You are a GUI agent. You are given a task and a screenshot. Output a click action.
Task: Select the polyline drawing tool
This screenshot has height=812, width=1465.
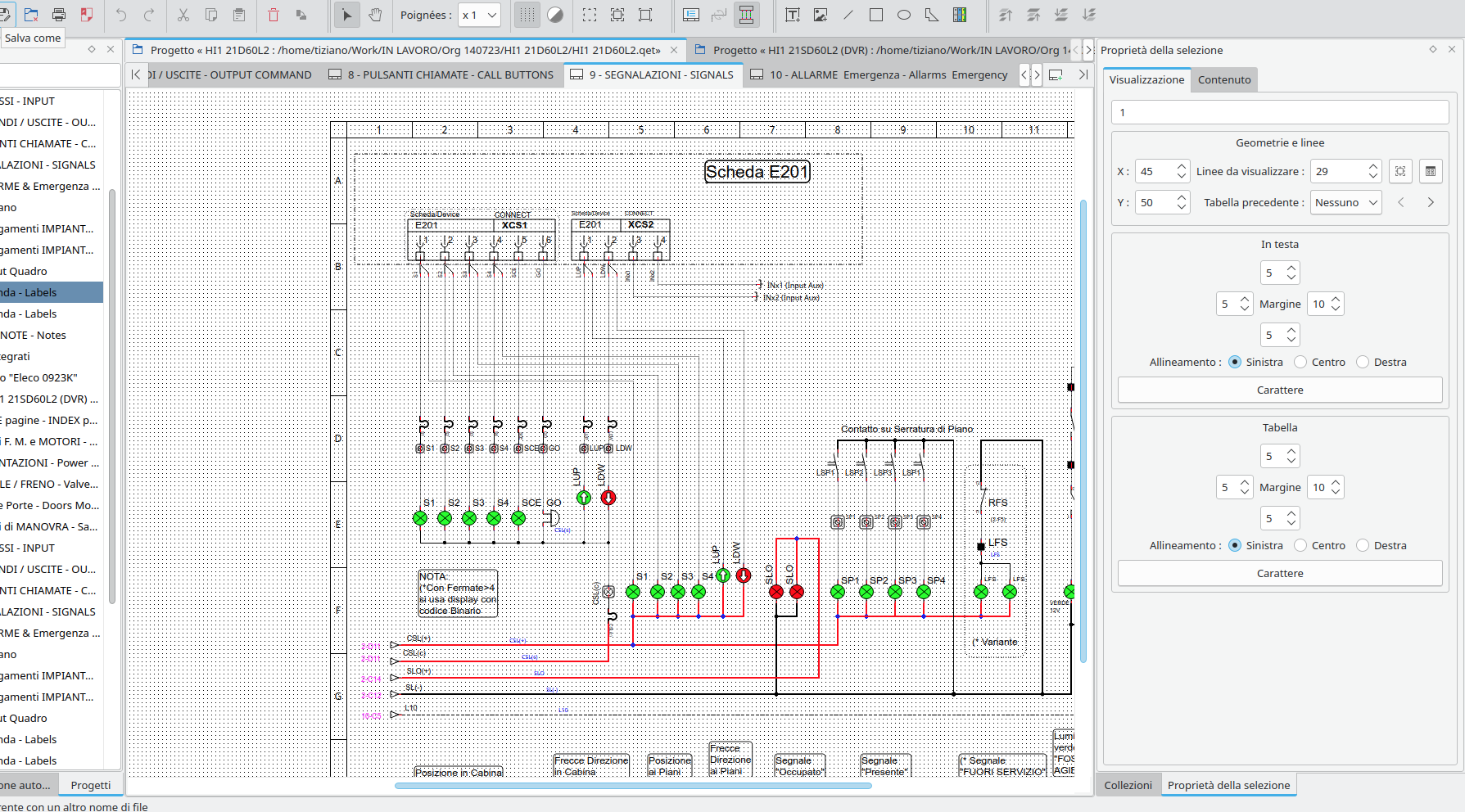[932, 15]
